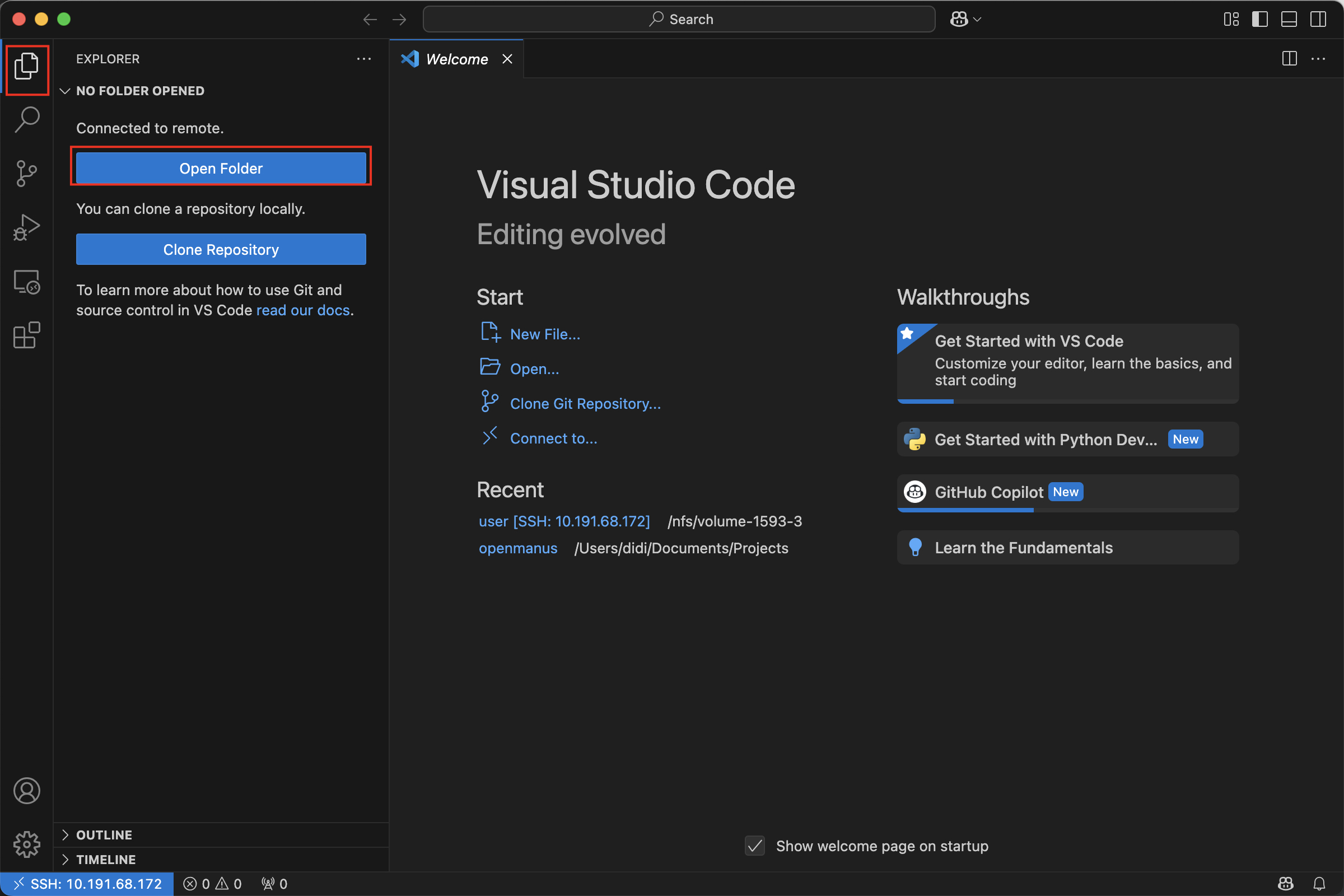The height and width of the screenshot is (896, 1344).
Task: Open the Run and Debug view
Action: (x=26, y=227)
